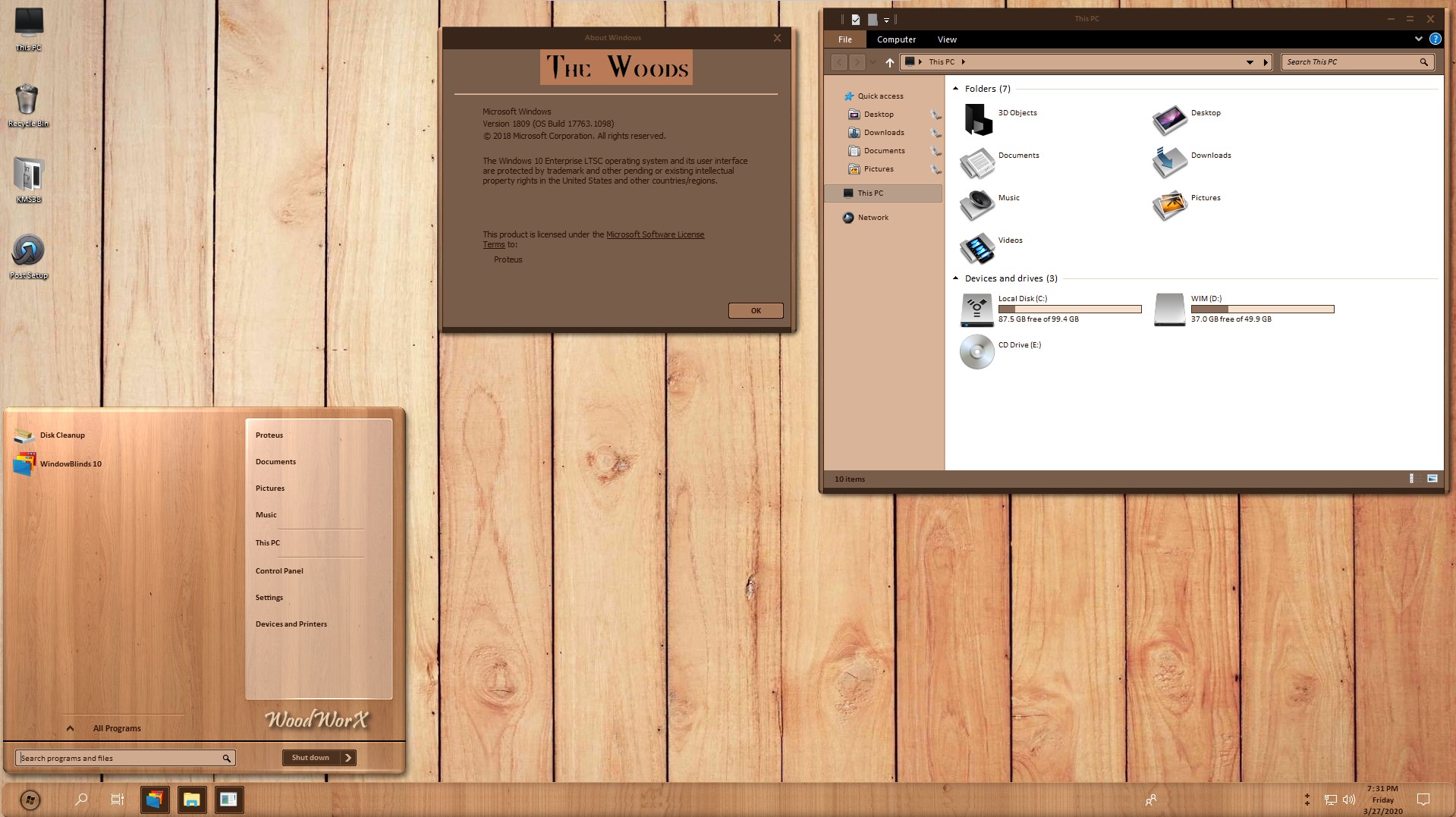Open the taskbar clock and date
Viewport: 1456px width, 817px height.
coord(1383,800)
